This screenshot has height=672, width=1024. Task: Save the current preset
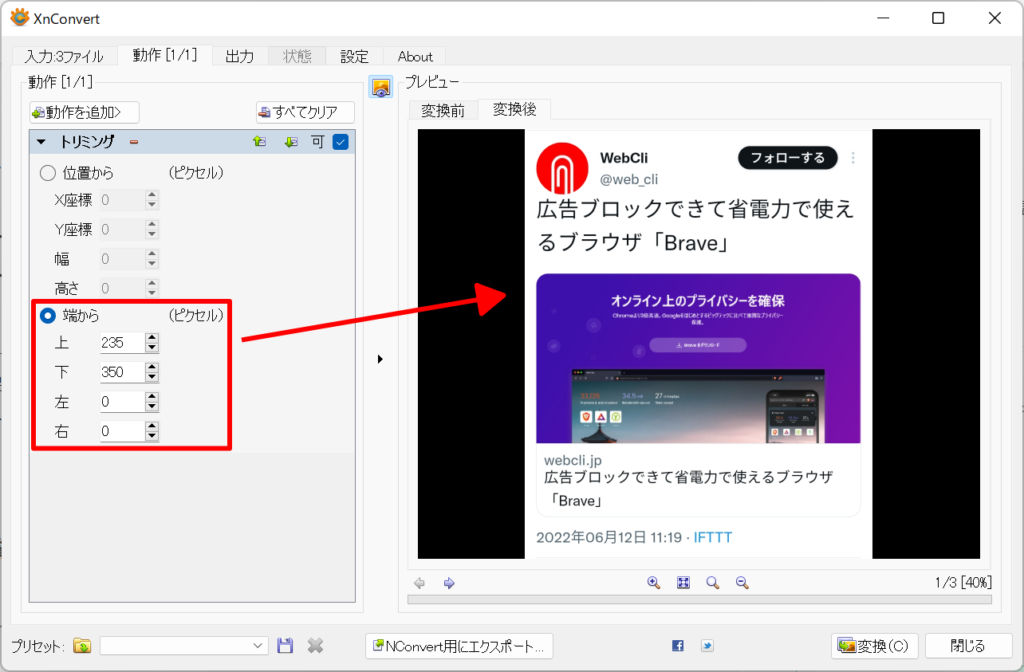285,645
